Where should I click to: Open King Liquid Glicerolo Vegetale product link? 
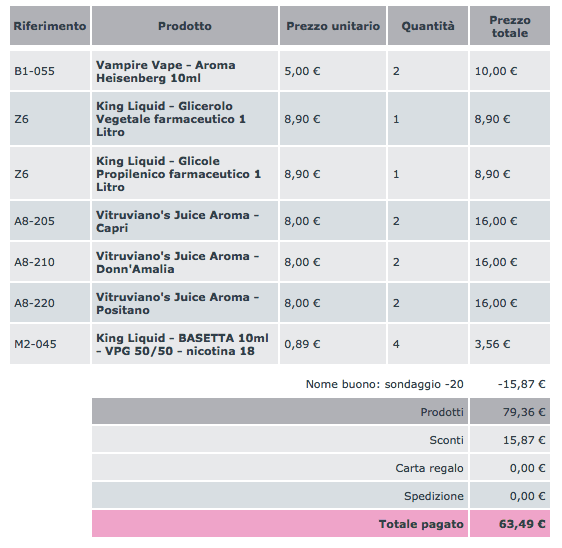pos(171,119)
